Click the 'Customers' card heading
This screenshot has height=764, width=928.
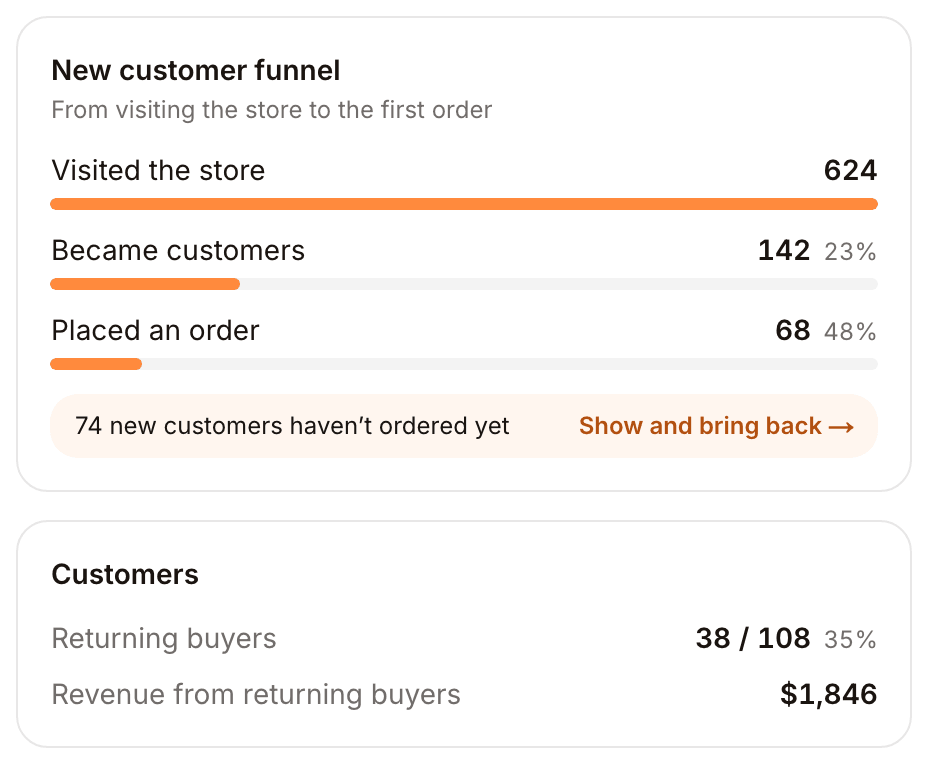click(x=125, y=575)
